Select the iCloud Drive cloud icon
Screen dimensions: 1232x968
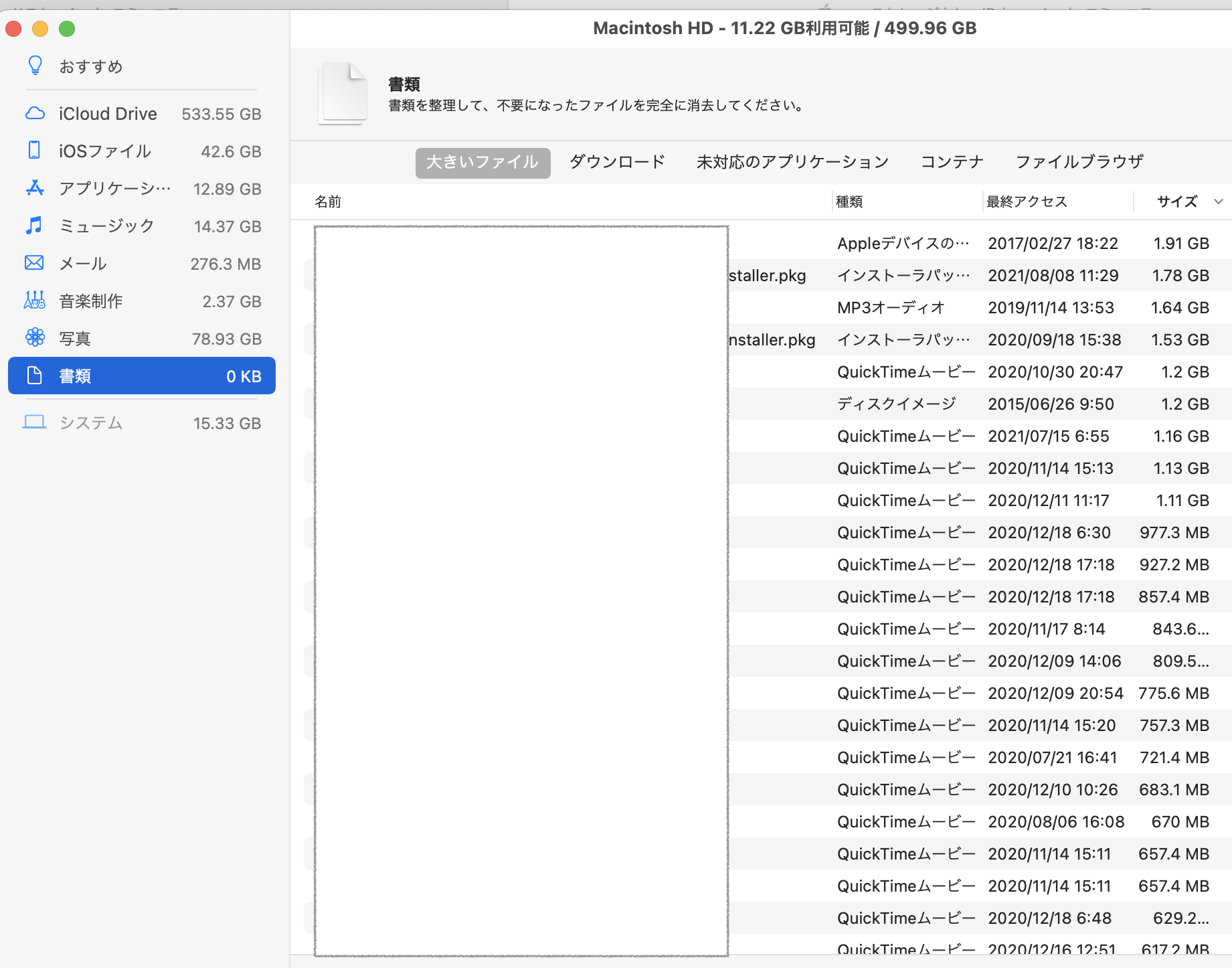[35, 113]
